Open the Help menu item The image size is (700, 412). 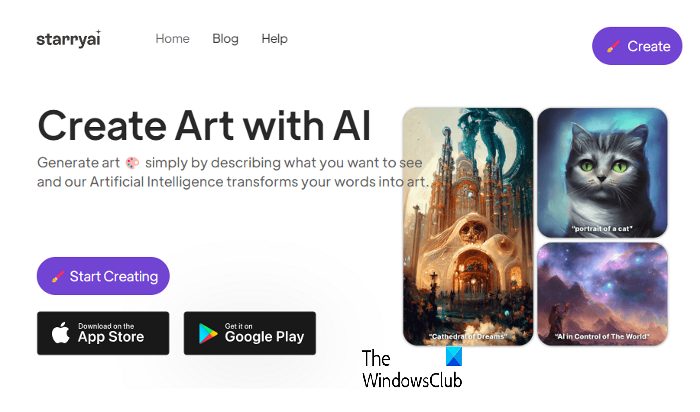pyautogui.click(x=275, y=39)
